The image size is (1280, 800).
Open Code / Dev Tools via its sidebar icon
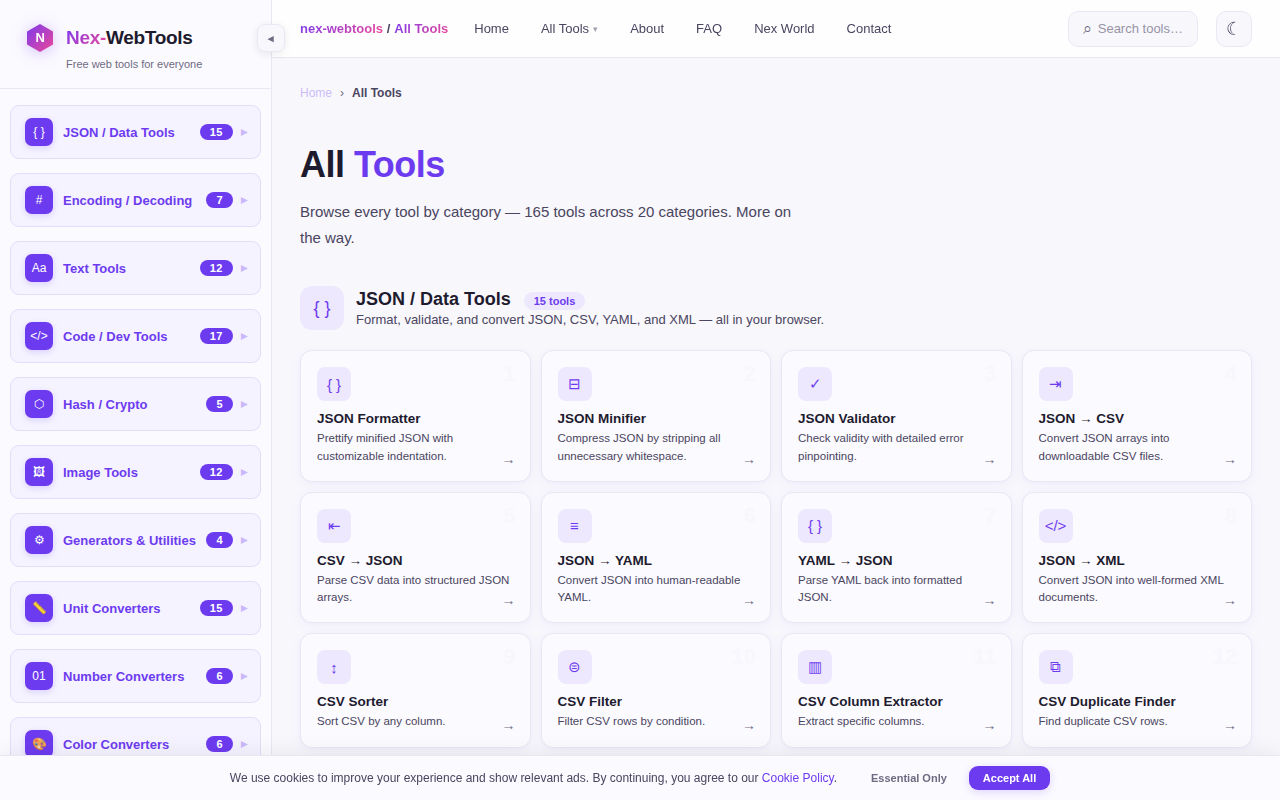click(38, 336)
